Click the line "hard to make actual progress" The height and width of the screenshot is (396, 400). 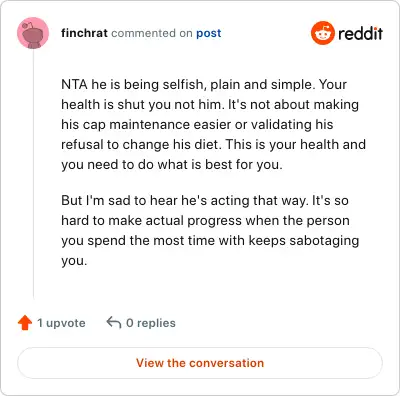205,220
